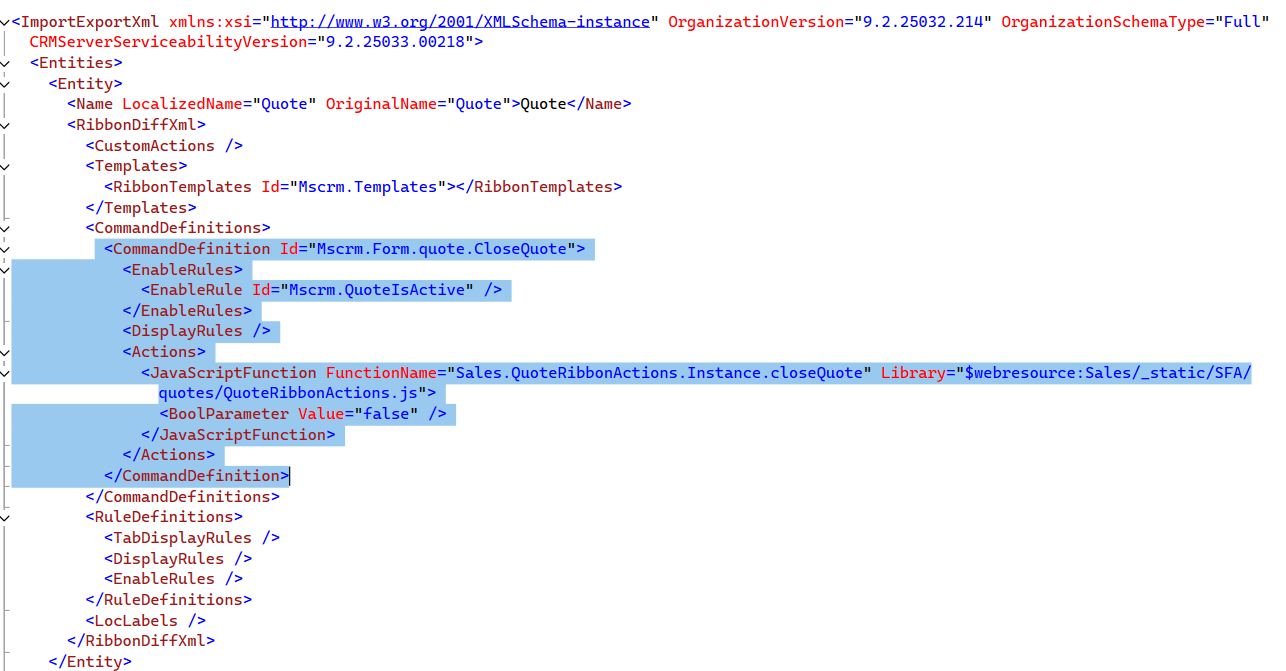Image resolution: width=1286 pixels, height=671 pixels.
Task: Collapse the RuleDefinitions section
Action: [x=5, y=516]
